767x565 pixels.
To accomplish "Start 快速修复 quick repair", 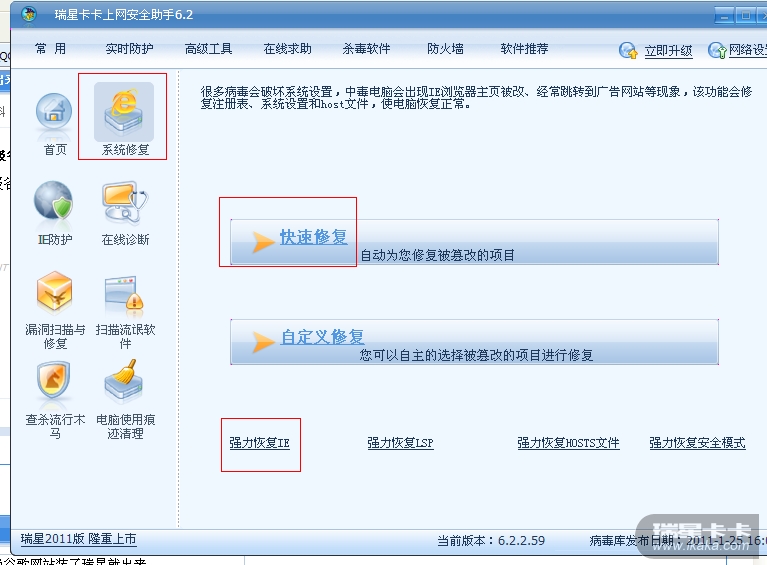I will pyautogui.click(x=314, y=237).
